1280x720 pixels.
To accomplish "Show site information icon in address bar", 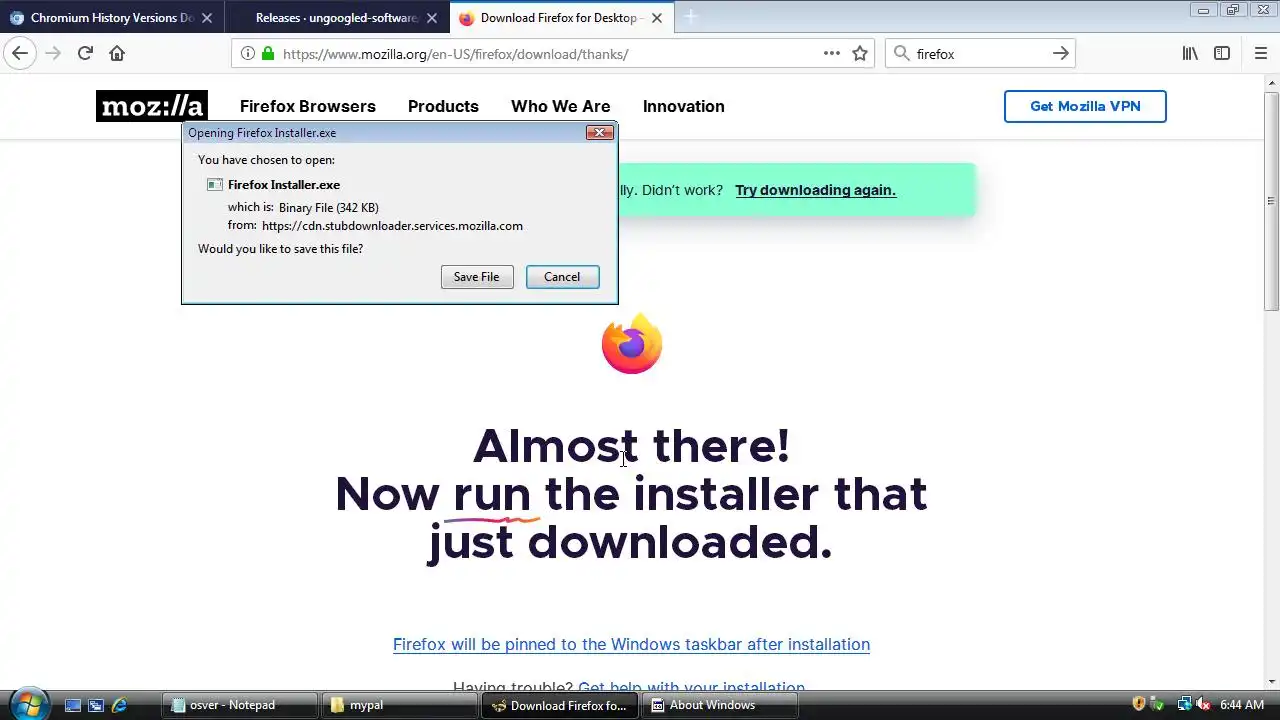I will pyautogui.click(x=248, y=54).
